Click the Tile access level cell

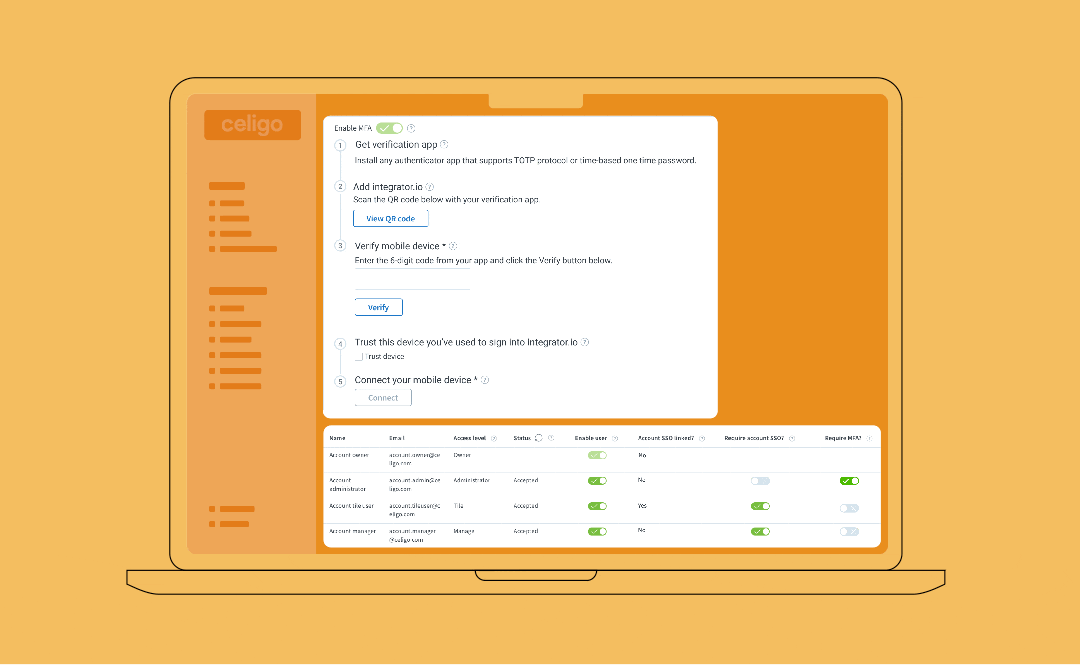(459, 506)
